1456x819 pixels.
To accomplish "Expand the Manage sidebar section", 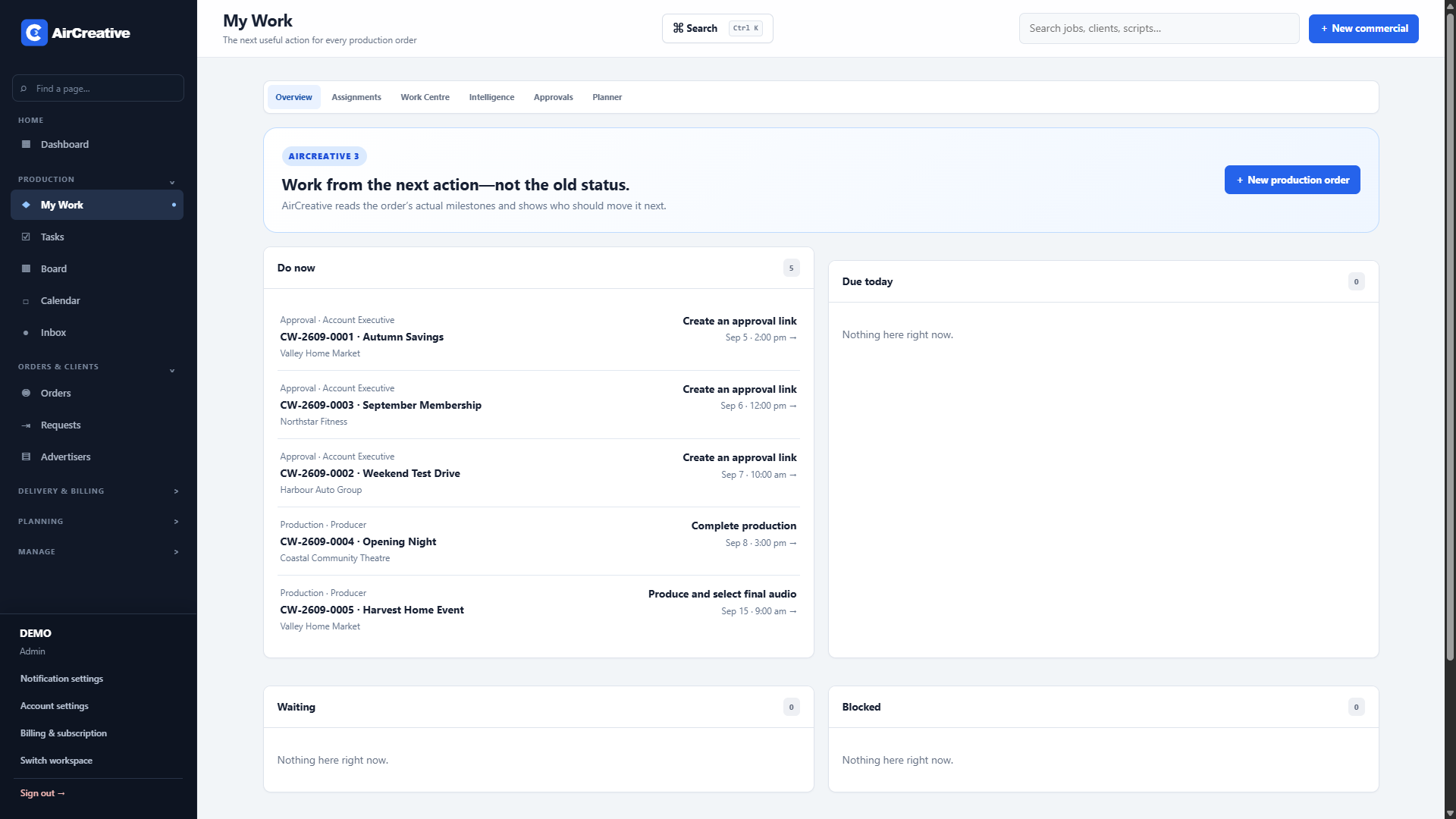I will (x=176, y=552).
